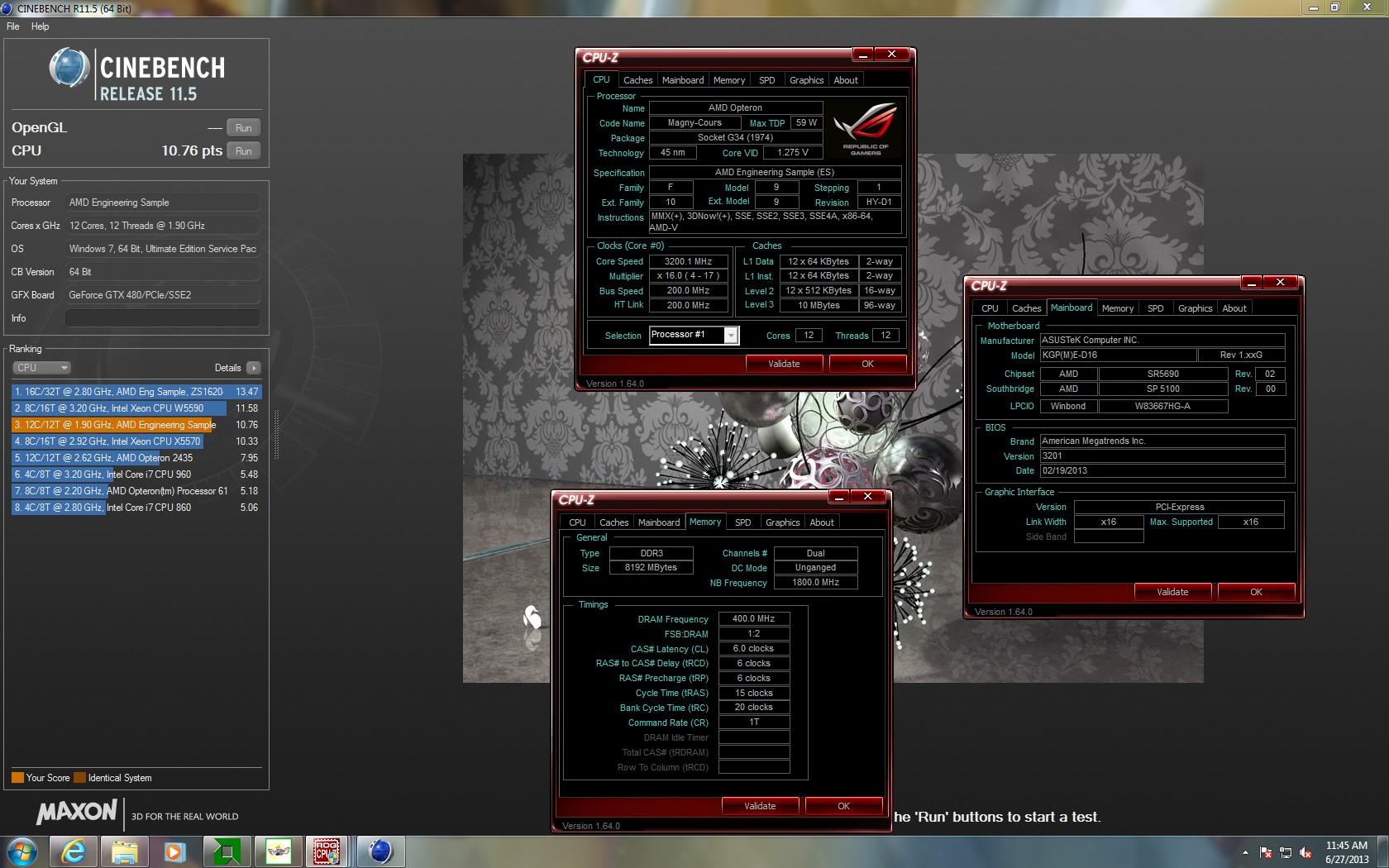Click Validate in the top CPU-Z window
This screenshot has width=1389, height=868.
(x=784, y=364)
